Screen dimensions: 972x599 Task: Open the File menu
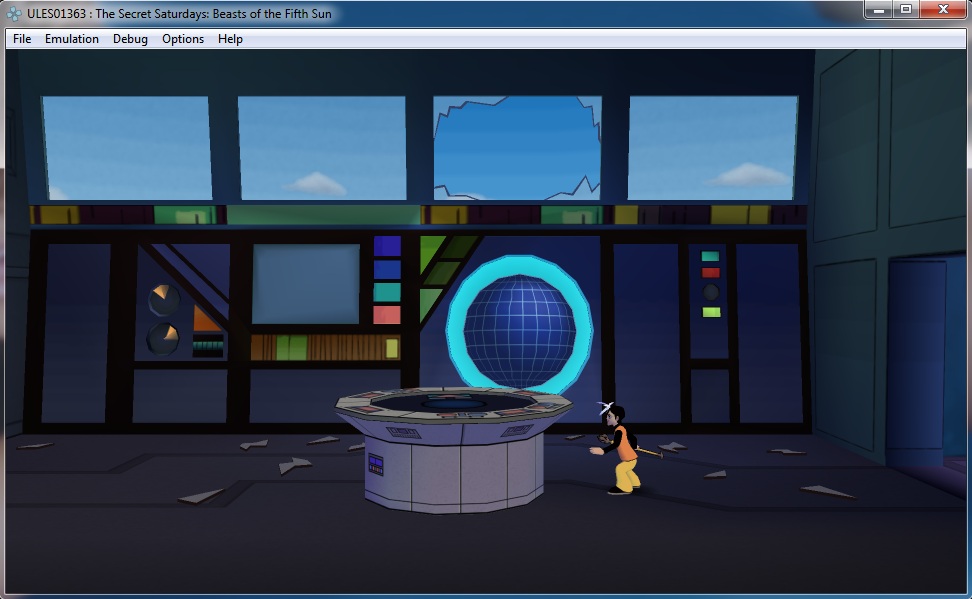22,39
